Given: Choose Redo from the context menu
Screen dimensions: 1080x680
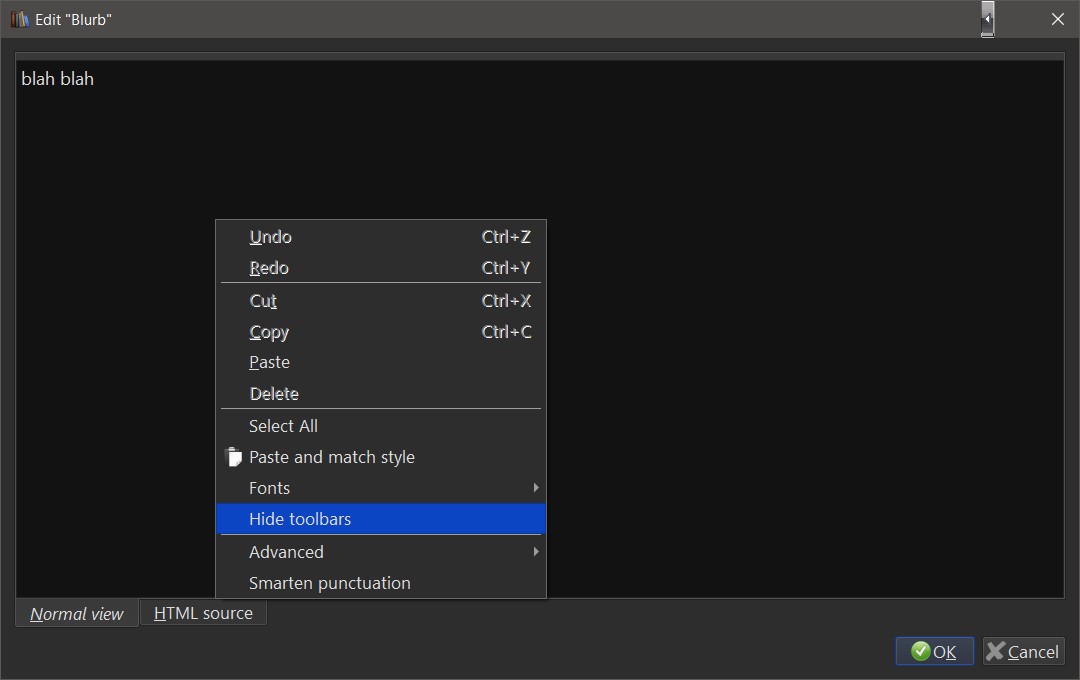Looking at the screenshot, I should click(269, 268).
